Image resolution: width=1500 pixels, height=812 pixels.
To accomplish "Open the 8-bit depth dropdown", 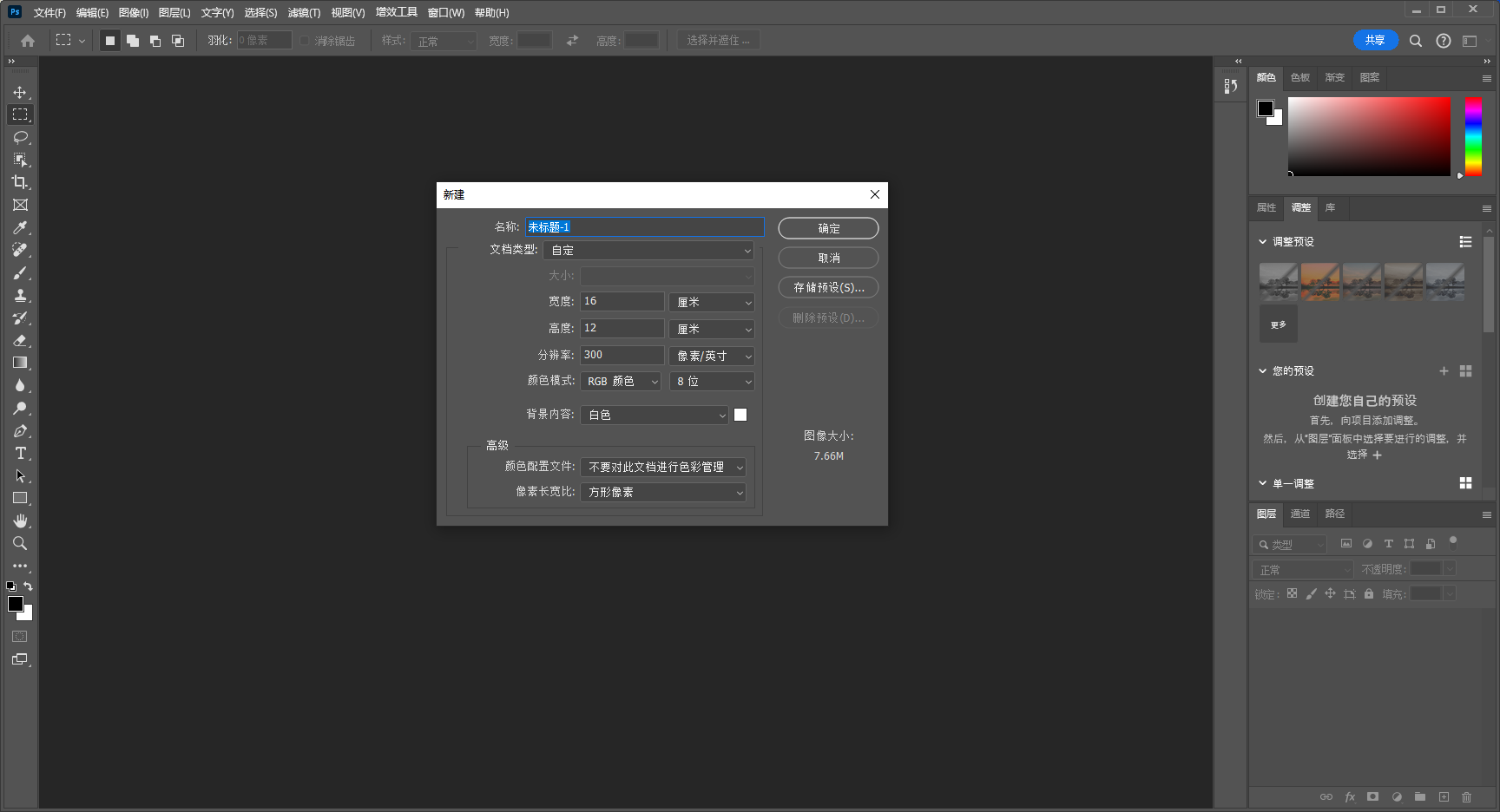I will click(711, 382).
